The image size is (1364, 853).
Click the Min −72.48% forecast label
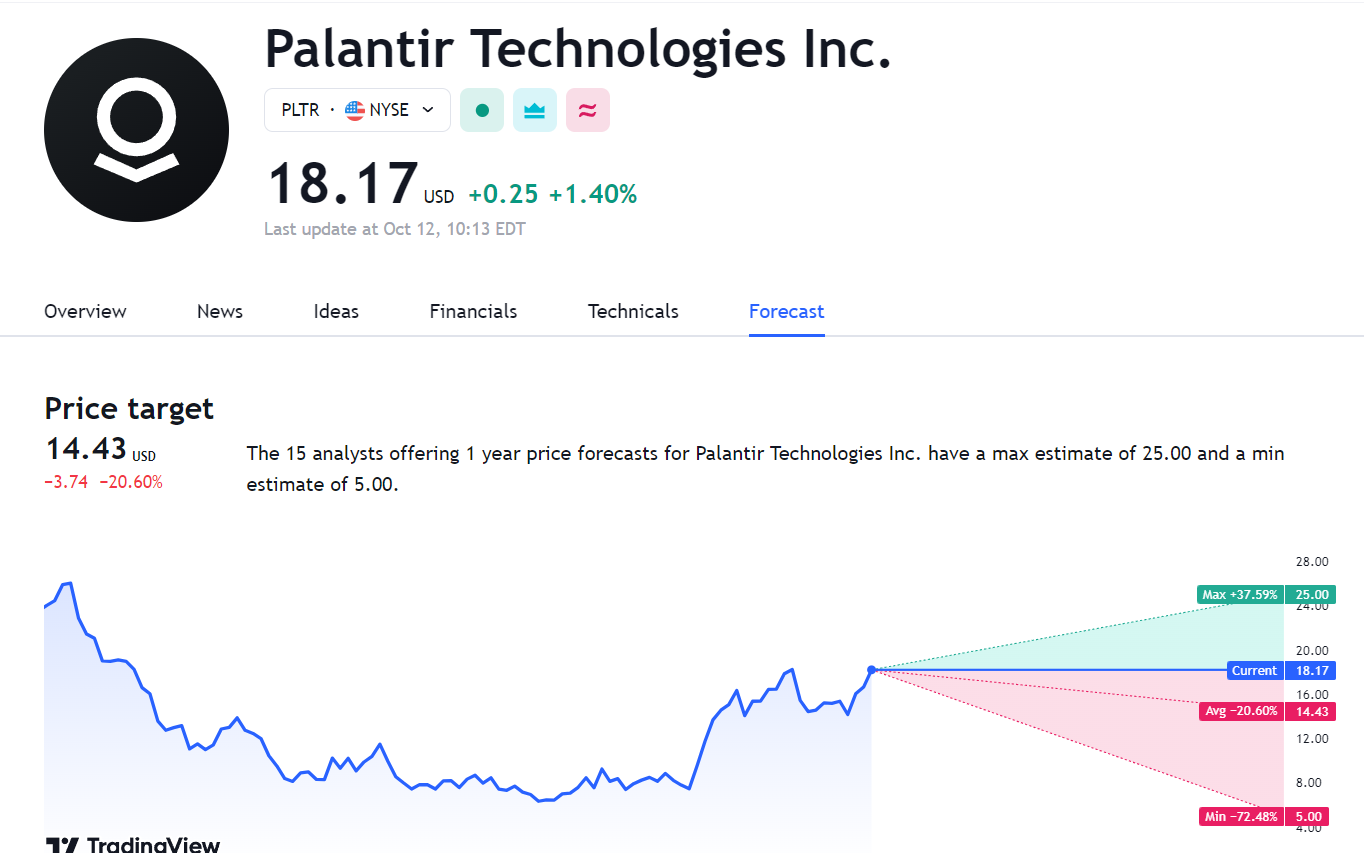click(x=1241, y=816)
